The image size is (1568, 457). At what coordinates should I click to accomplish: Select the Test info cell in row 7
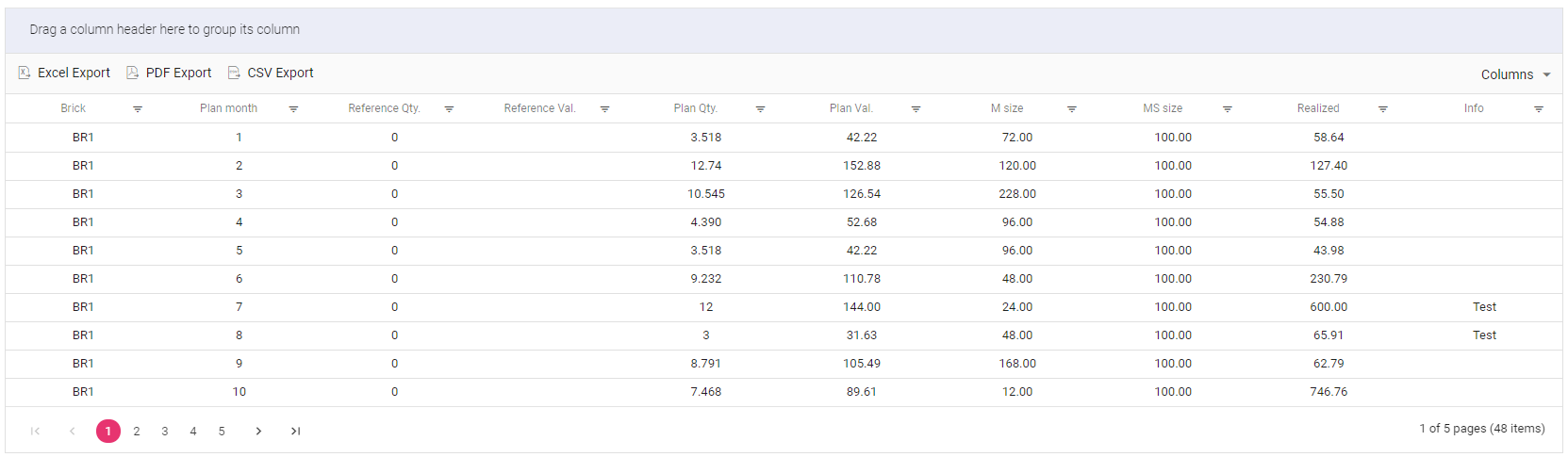[x=1484, y=307]
